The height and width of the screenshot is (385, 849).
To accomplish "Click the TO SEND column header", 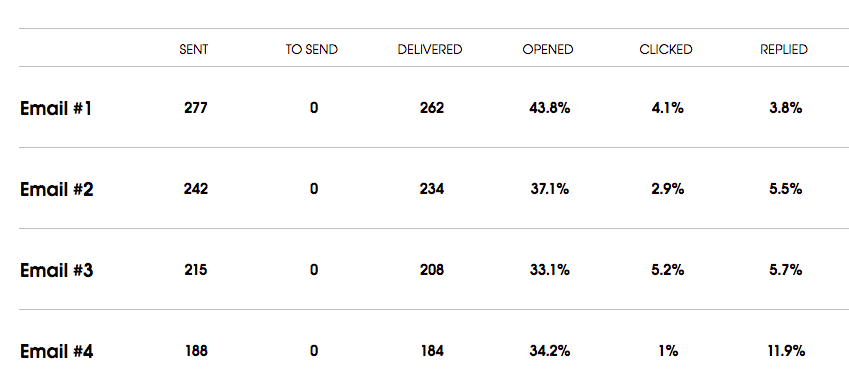I will (312, 49).
